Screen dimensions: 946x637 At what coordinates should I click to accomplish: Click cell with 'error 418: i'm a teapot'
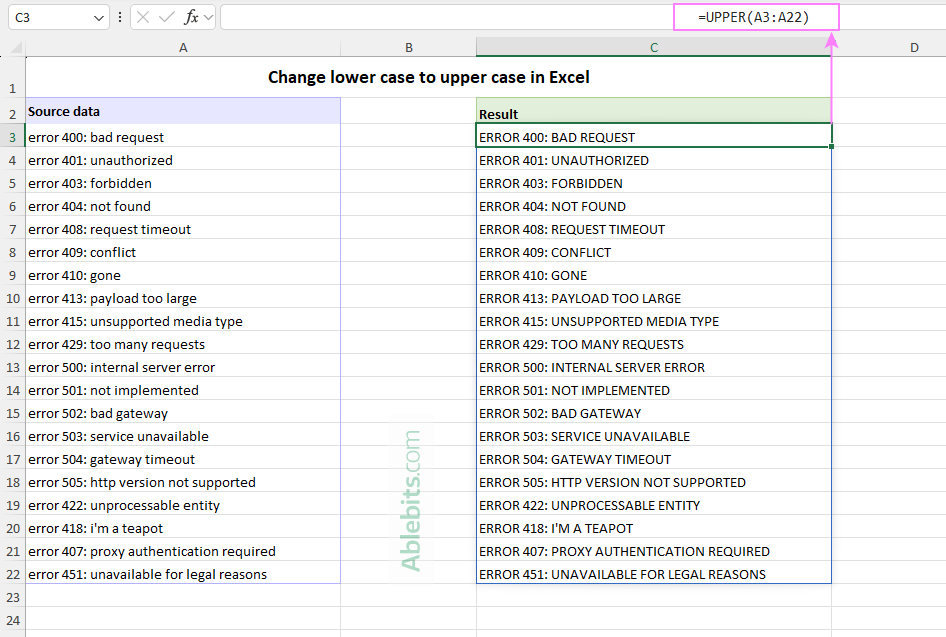(183, 527)
